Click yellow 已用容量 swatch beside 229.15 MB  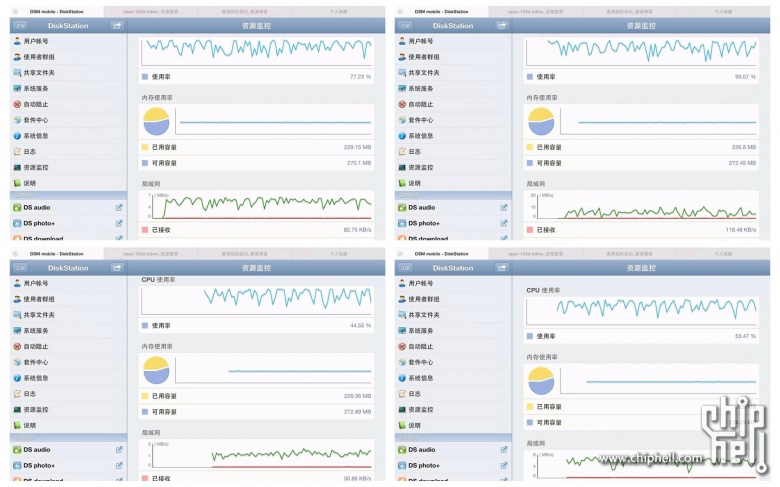point(145,146)
